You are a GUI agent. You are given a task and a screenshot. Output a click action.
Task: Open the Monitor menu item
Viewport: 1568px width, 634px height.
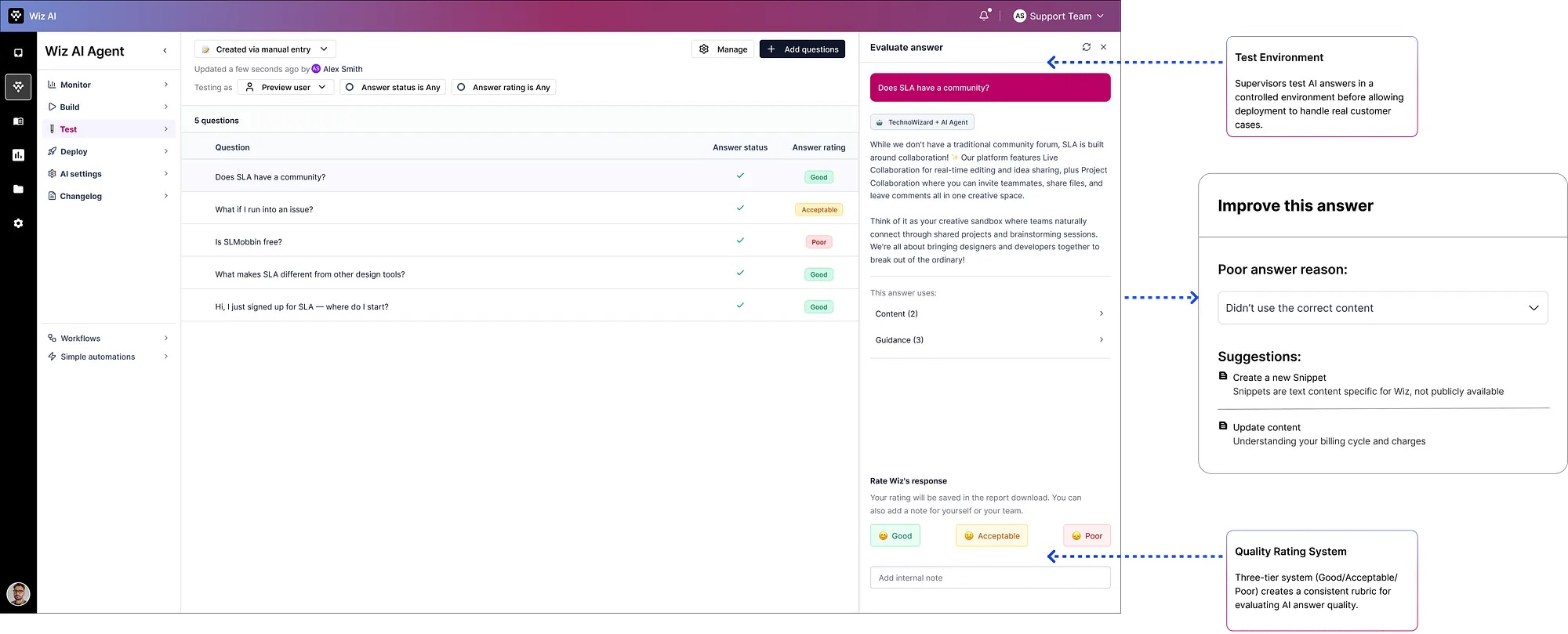108,85
